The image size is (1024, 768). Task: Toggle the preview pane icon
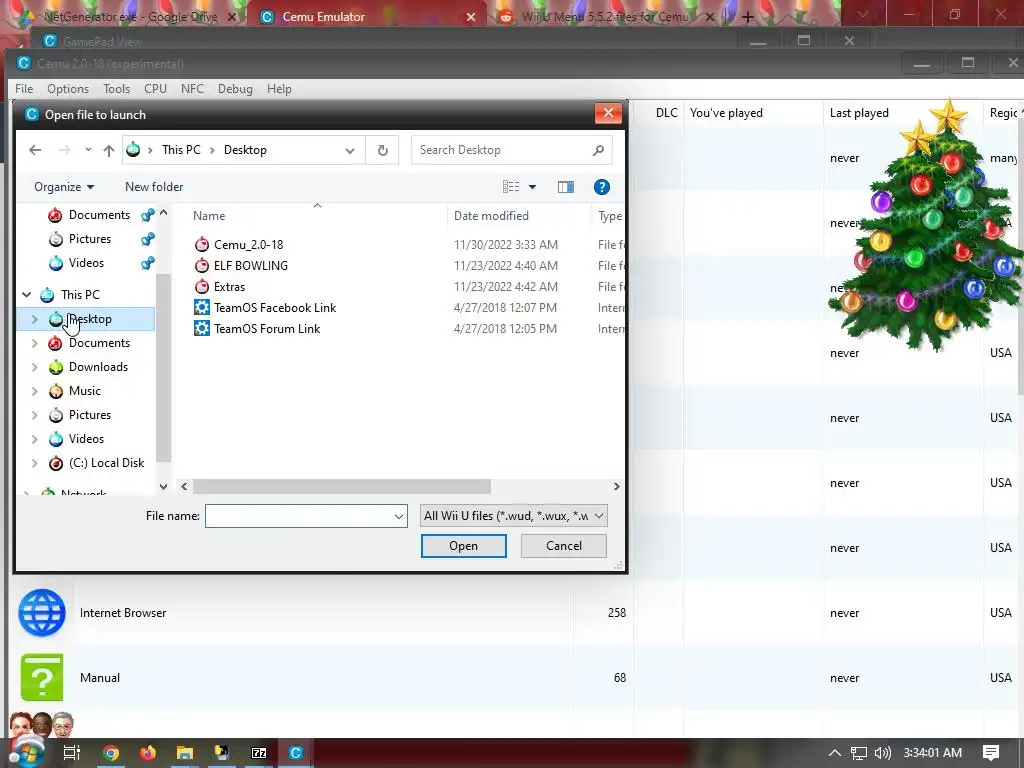pyautogui.click(x=566, y=187)
